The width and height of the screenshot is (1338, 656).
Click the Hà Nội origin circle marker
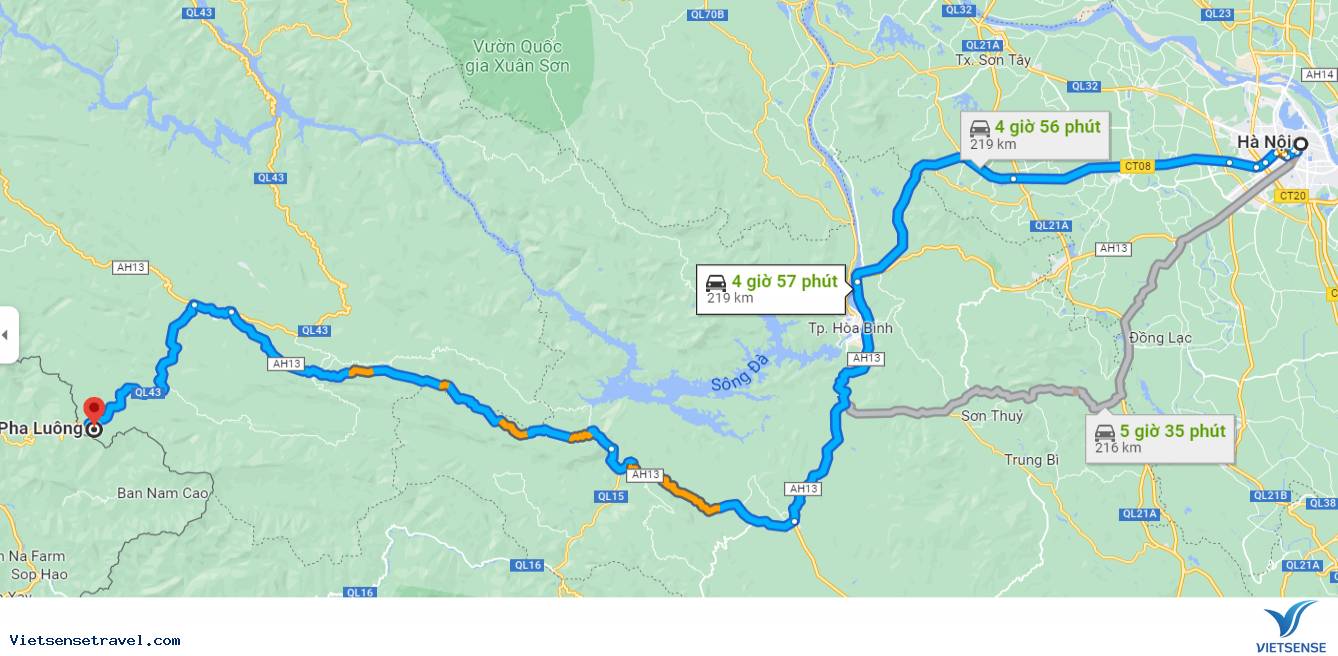pos(1300,144)
